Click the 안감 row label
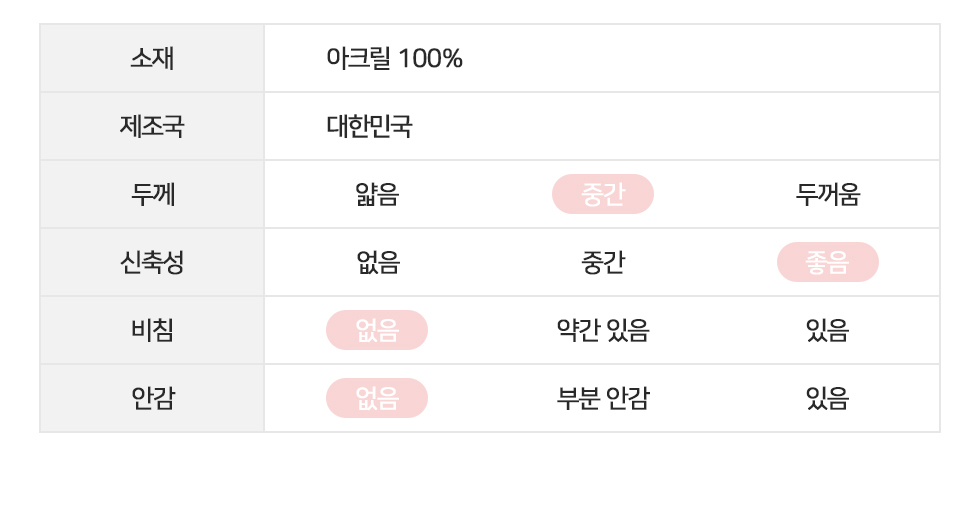 pyautogui.click(x=152, y=399)
